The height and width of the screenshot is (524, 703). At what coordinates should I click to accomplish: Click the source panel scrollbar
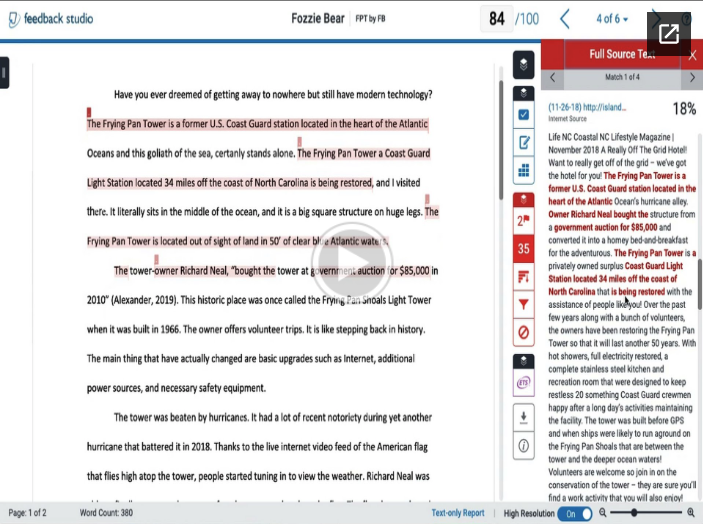699,284
